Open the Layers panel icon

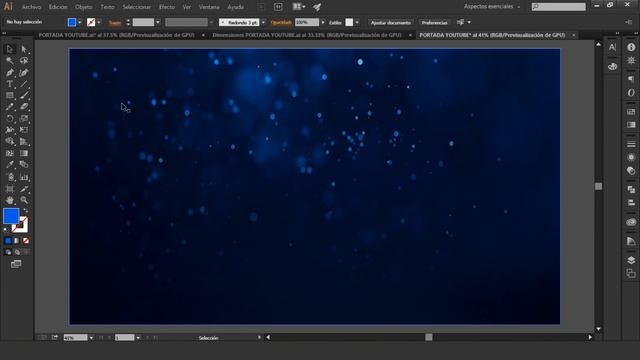631,260
